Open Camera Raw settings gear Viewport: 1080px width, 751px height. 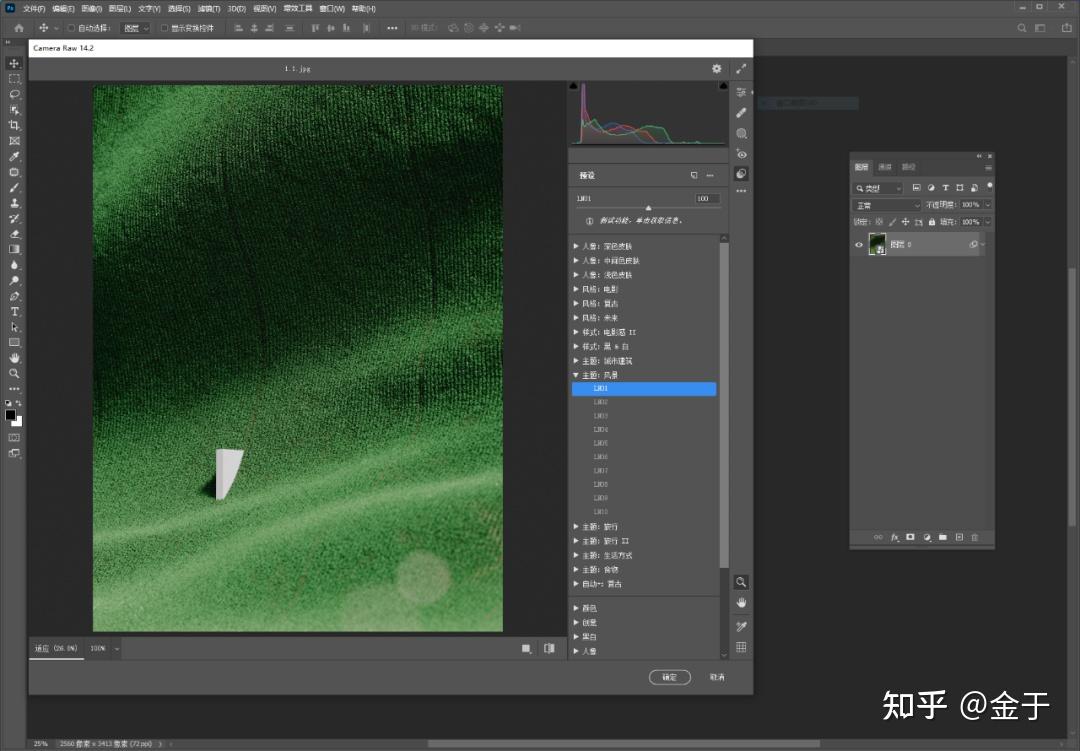tap(716, 69)
